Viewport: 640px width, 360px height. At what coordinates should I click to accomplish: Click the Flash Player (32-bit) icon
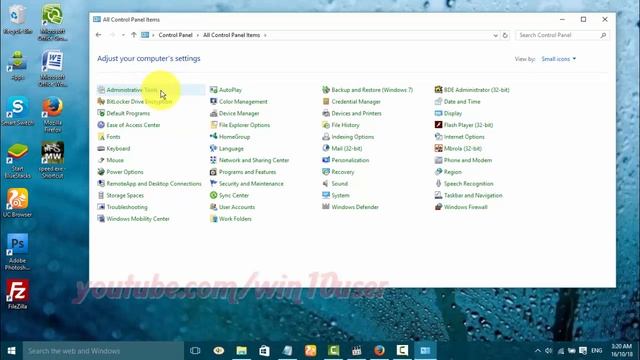tap(438, 125)
